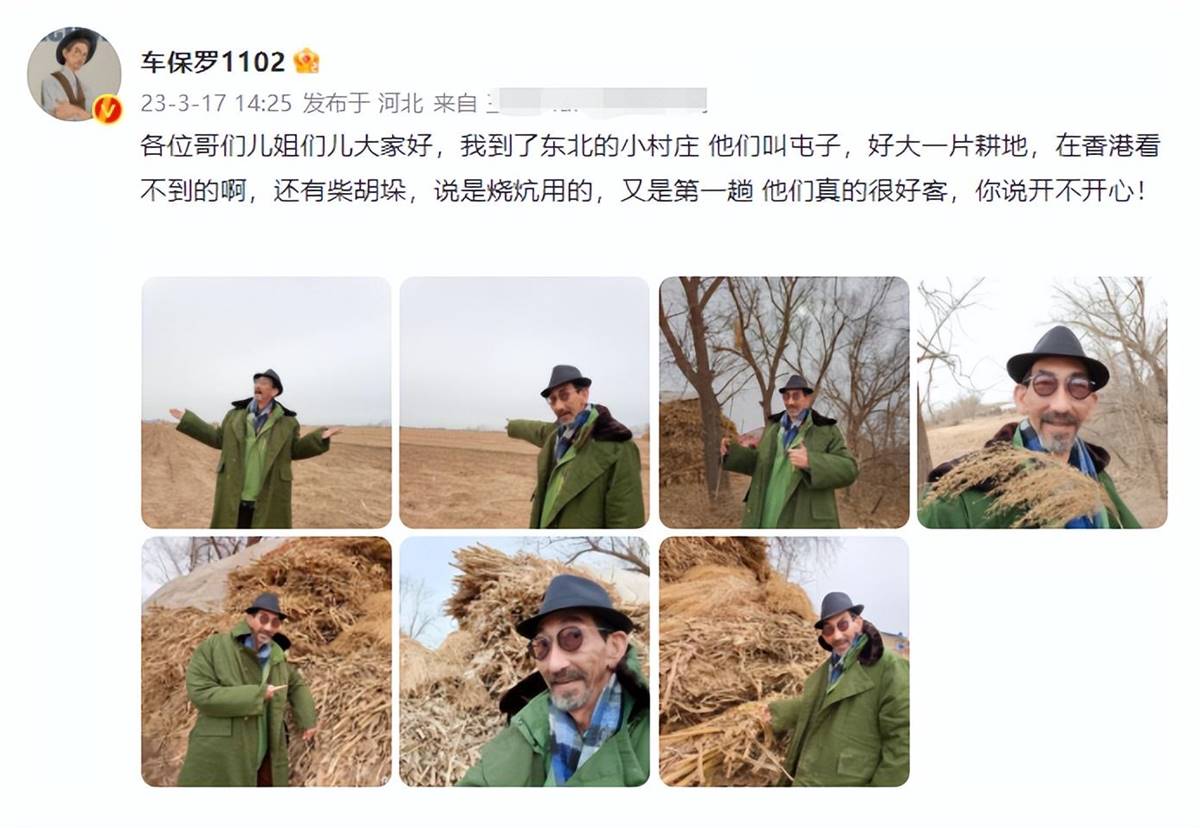
Task: Open close-up selfie holding reed plume
Action: pos(1042,402)
